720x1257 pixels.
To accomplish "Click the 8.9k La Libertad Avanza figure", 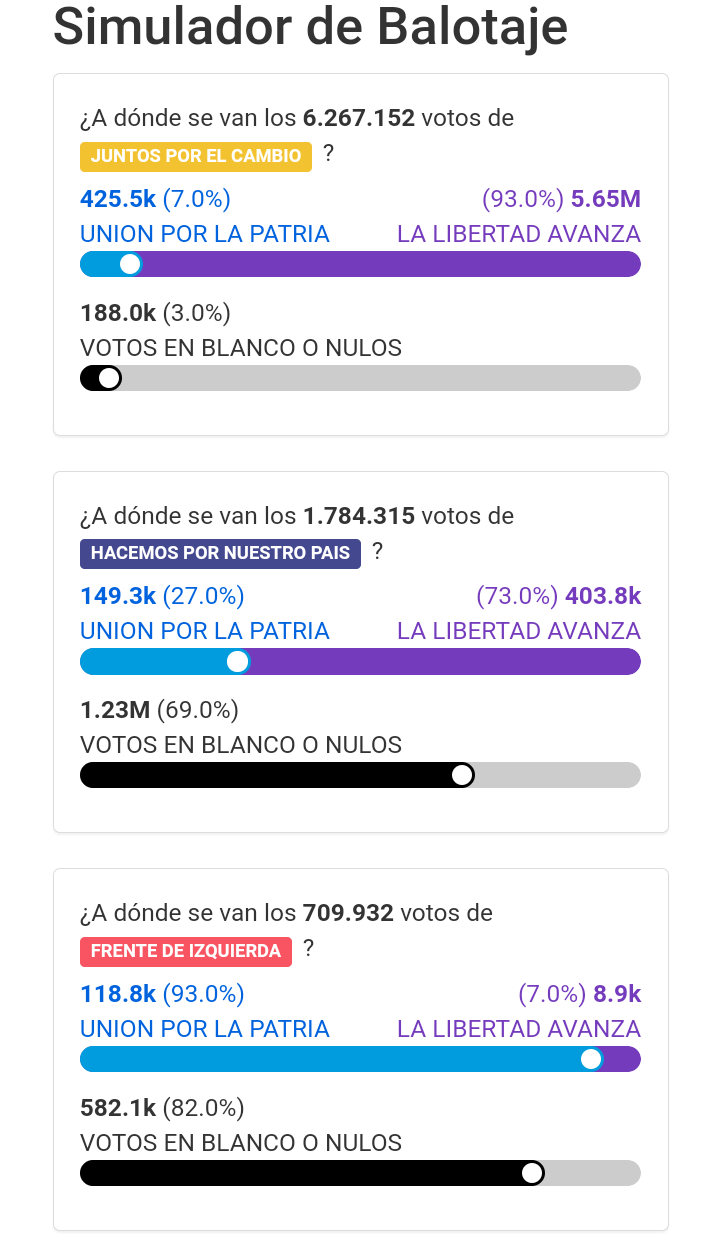I will pyautogui.click(x=617, y=994).
